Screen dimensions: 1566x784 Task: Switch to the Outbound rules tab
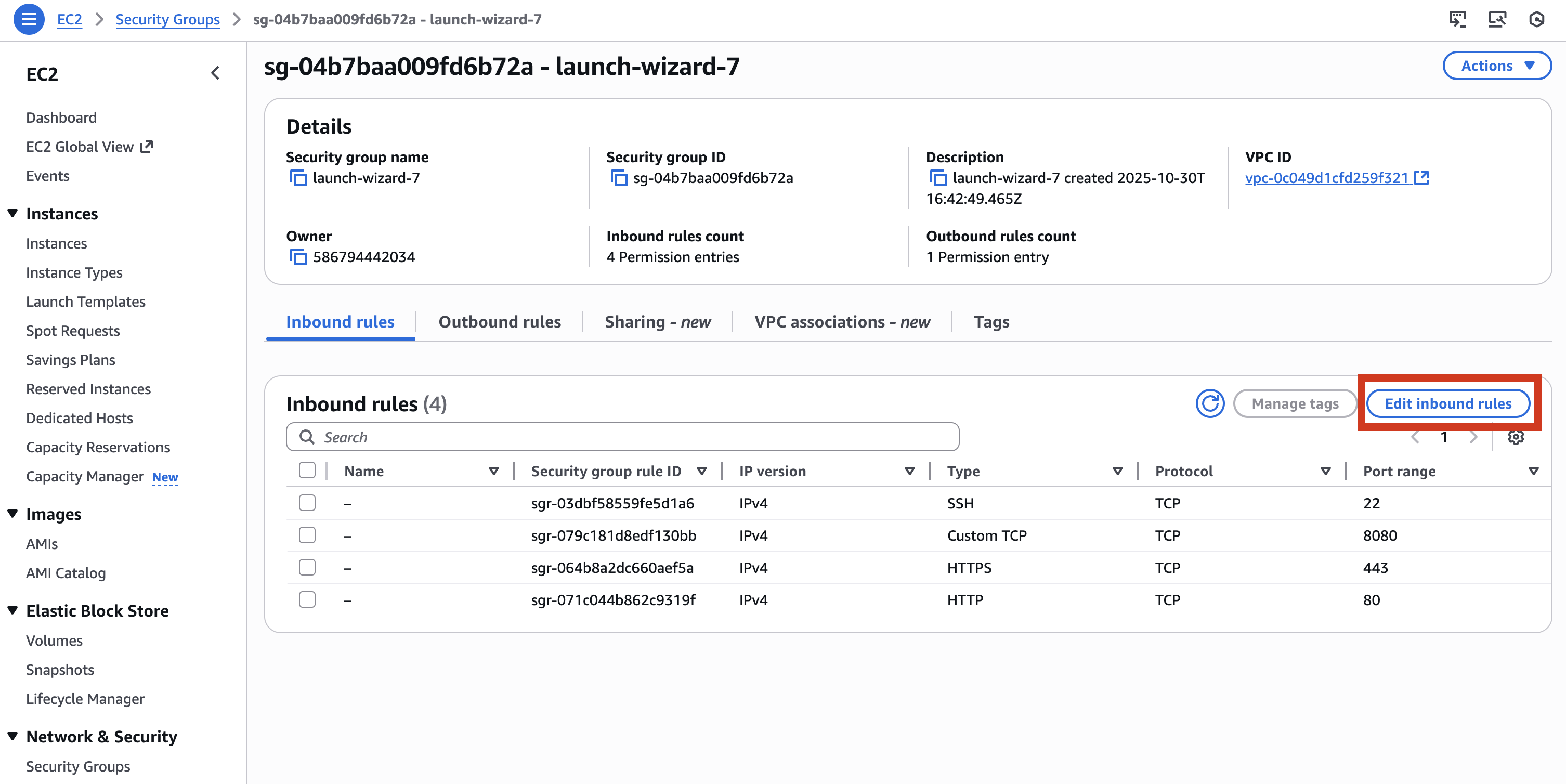499,321
